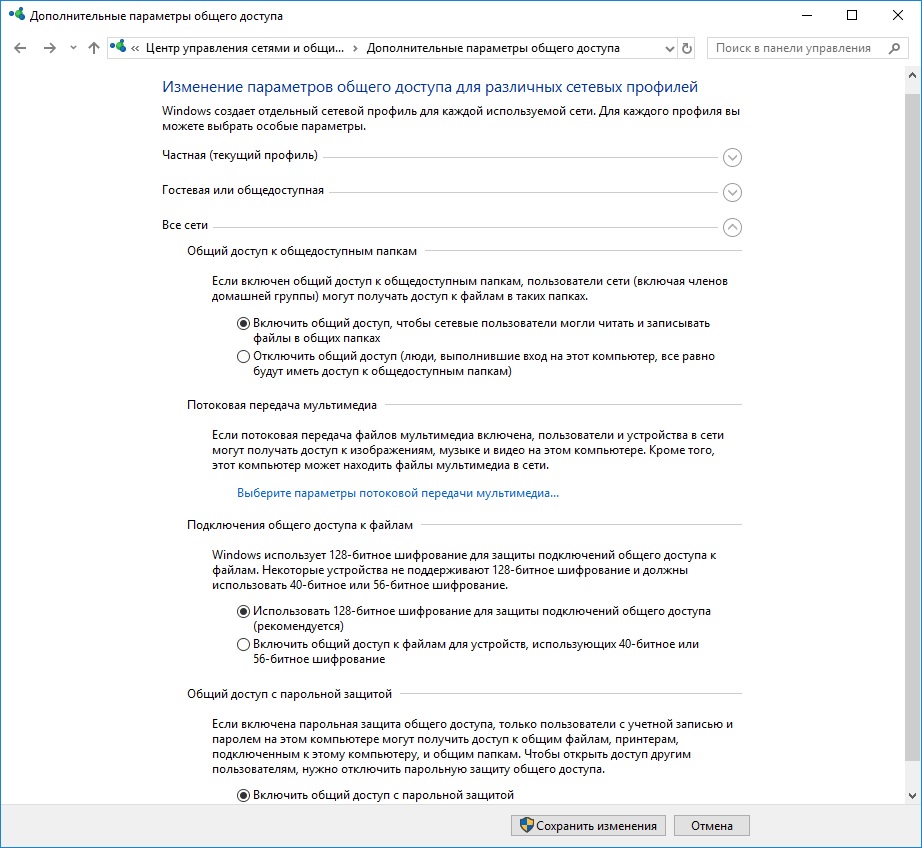Screen dimensions: 922x848
Task: Click the Back navigation arrow
Action: [20, 48]
